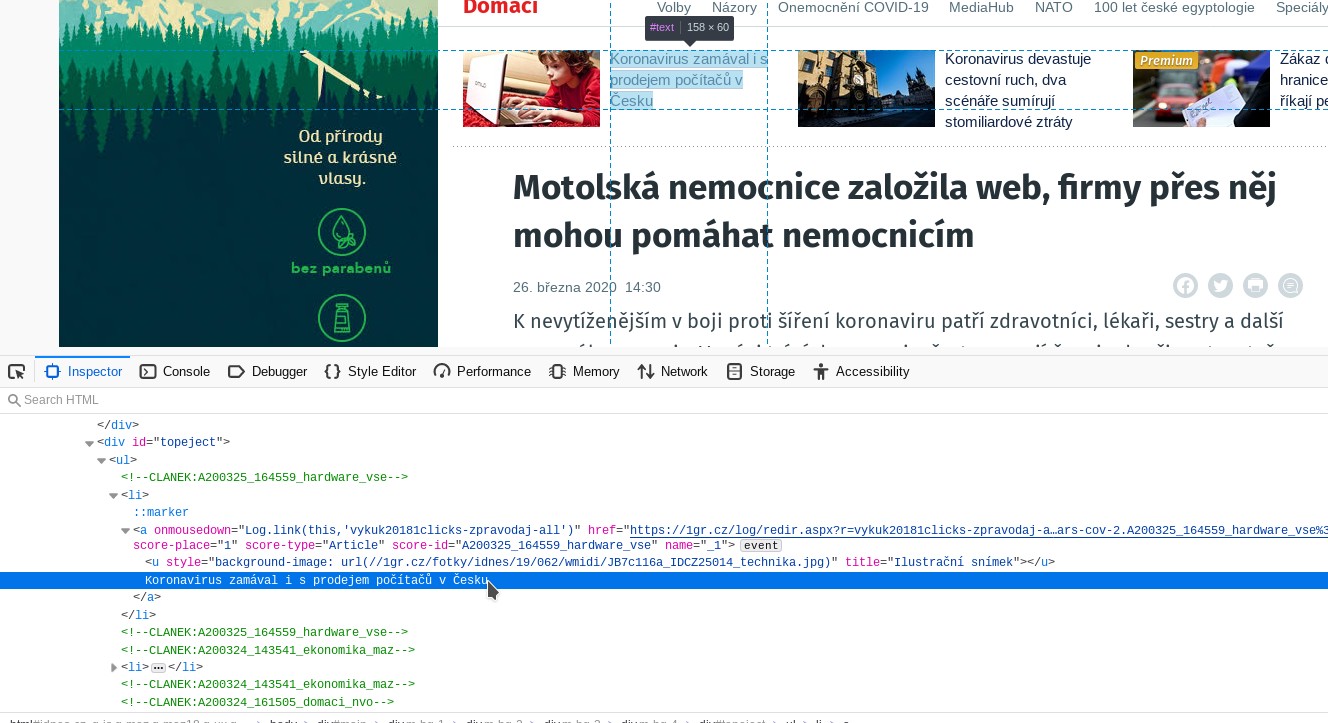Click the forest hair-care advertisement banner

[248, 173]
